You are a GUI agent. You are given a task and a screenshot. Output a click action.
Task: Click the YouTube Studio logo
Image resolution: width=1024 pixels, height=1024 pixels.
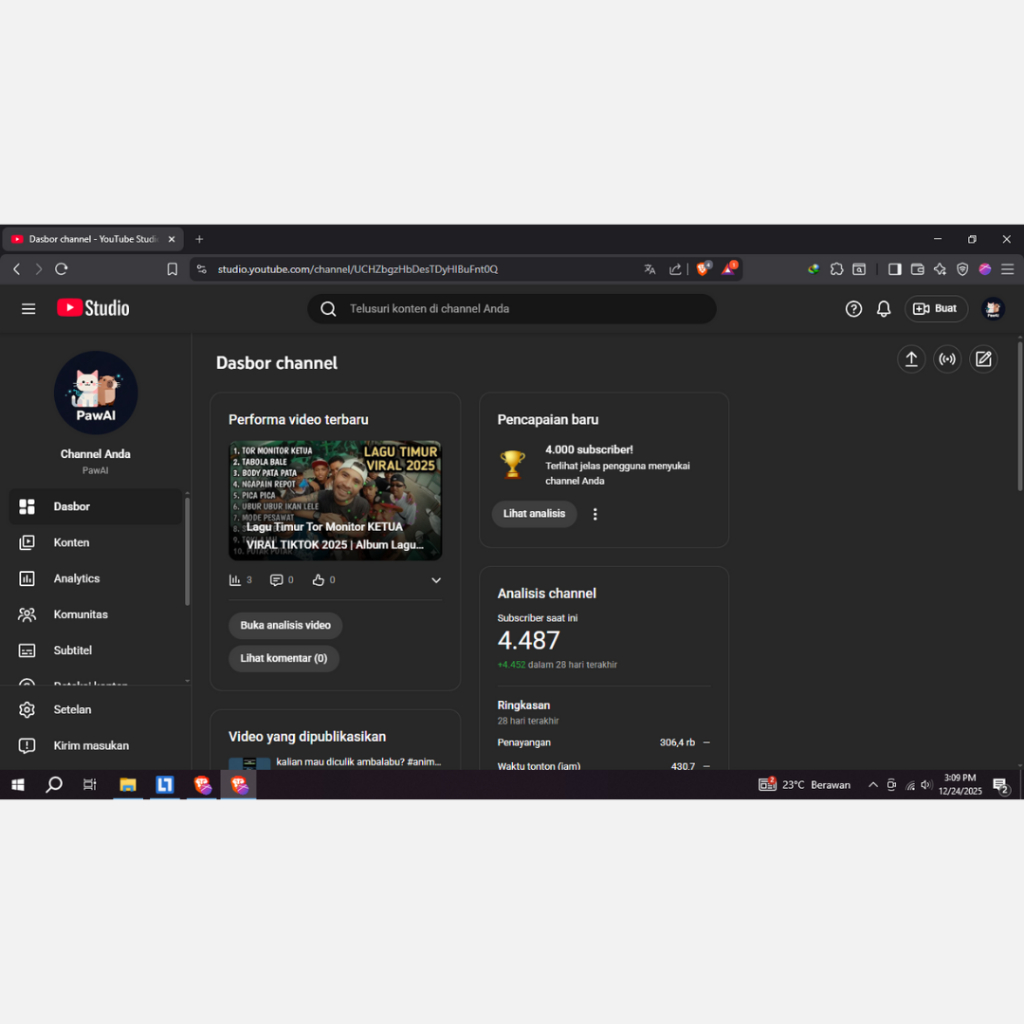(x=93, y=308)
